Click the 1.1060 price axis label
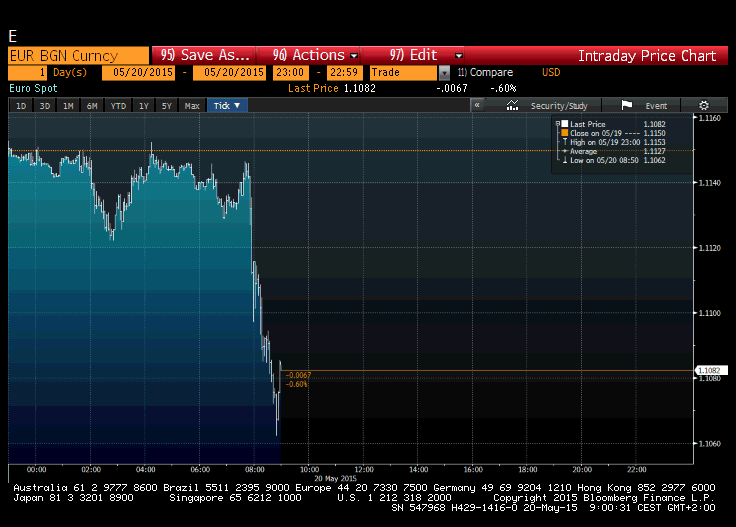The image size is (736, 527). pos(710,443)
